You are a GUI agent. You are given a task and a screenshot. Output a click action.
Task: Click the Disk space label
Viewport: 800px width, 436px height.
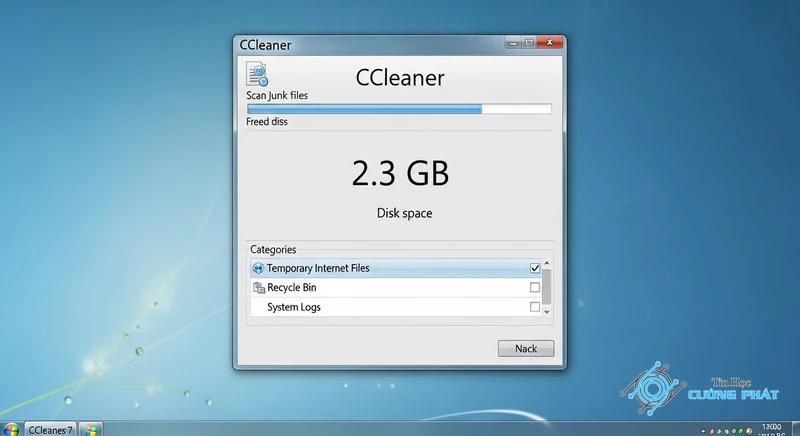pos(405,213)
